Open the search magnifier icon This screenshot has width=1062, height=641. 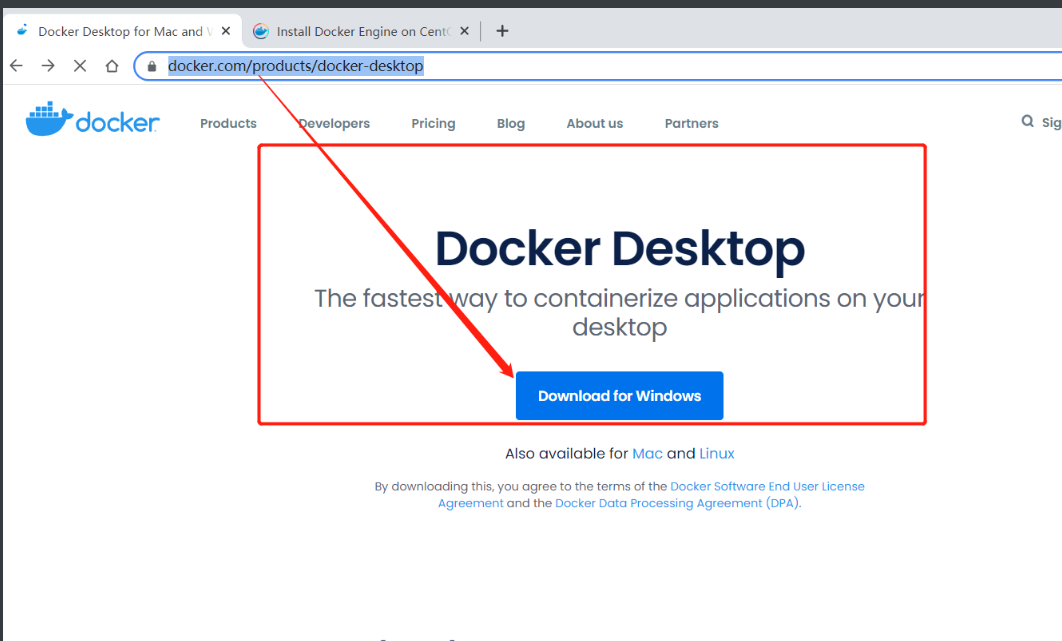(x=1027, y=121)
